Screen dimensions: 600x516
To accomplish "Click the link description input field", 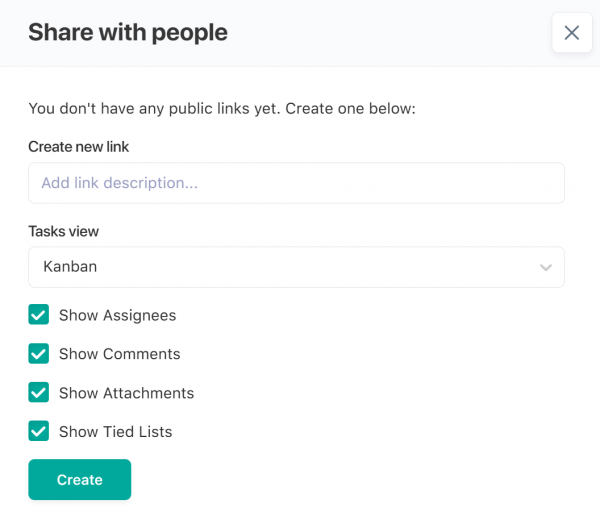I will click(x=296, y=184).
